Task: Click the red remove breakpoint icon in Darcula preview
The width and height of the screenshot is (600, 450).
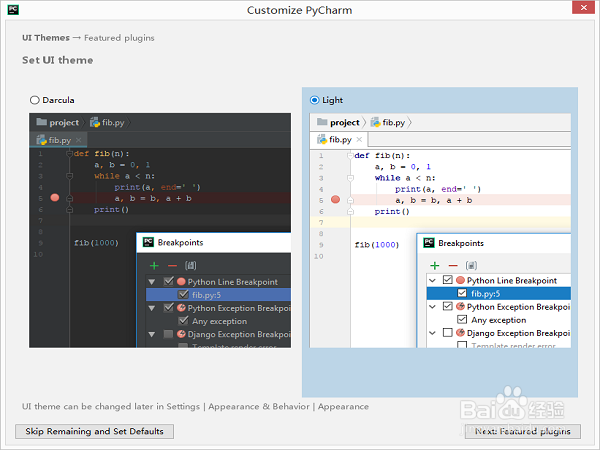Action: [x=173, y=266]
